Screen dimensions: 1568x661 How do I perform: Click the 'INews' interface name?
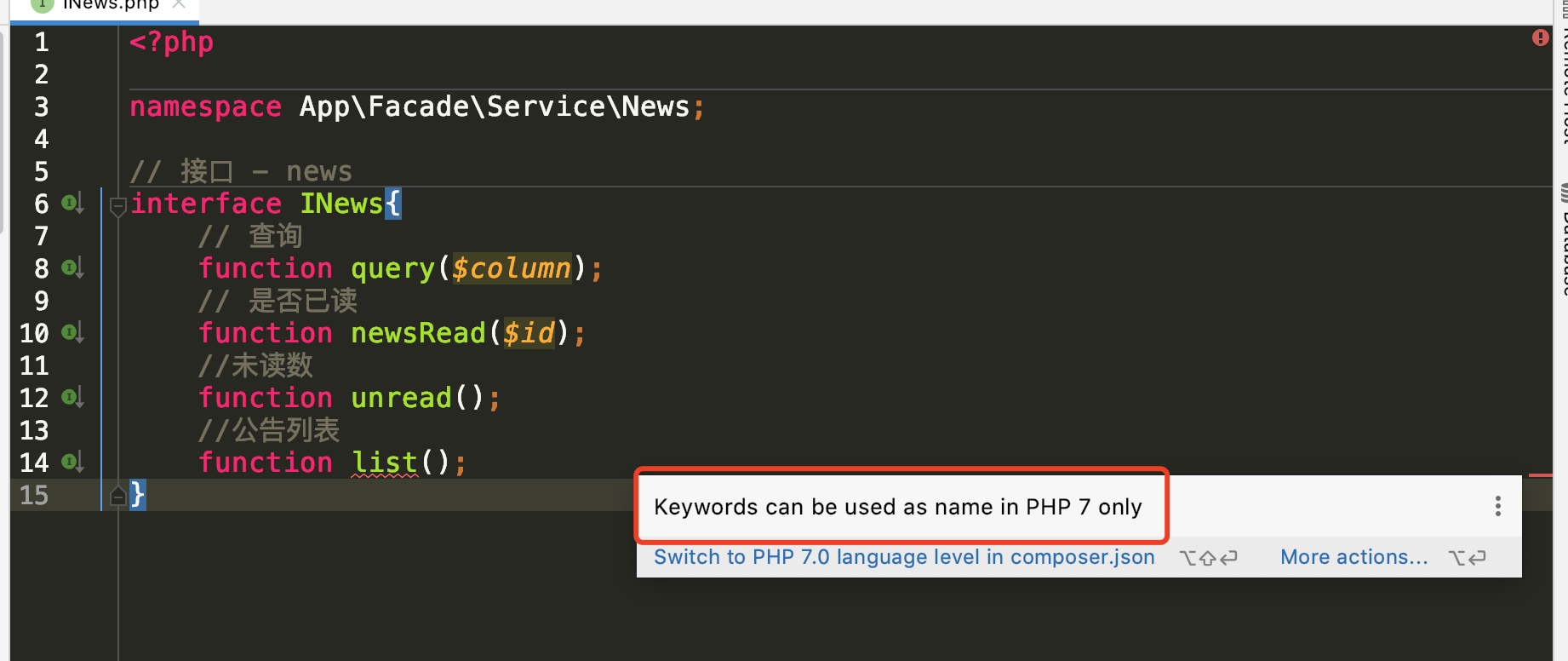pos(341,204)
